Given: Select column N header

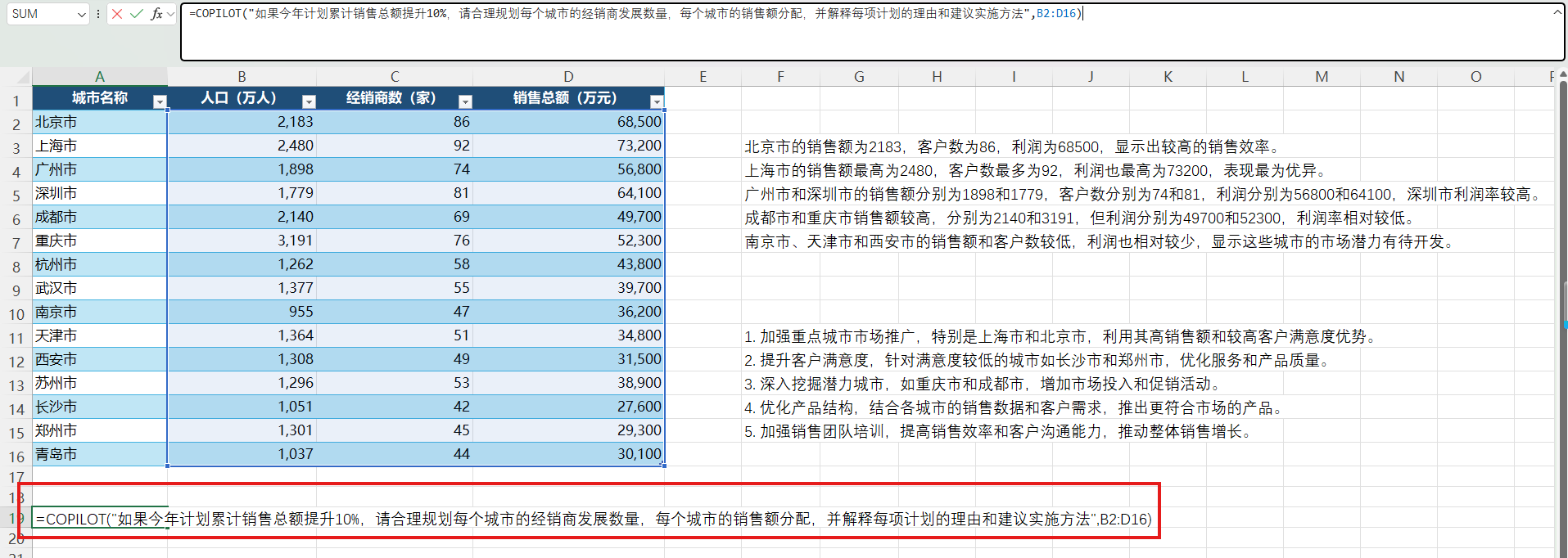Looking at the screenshot, I should (x=1399, y=77).
